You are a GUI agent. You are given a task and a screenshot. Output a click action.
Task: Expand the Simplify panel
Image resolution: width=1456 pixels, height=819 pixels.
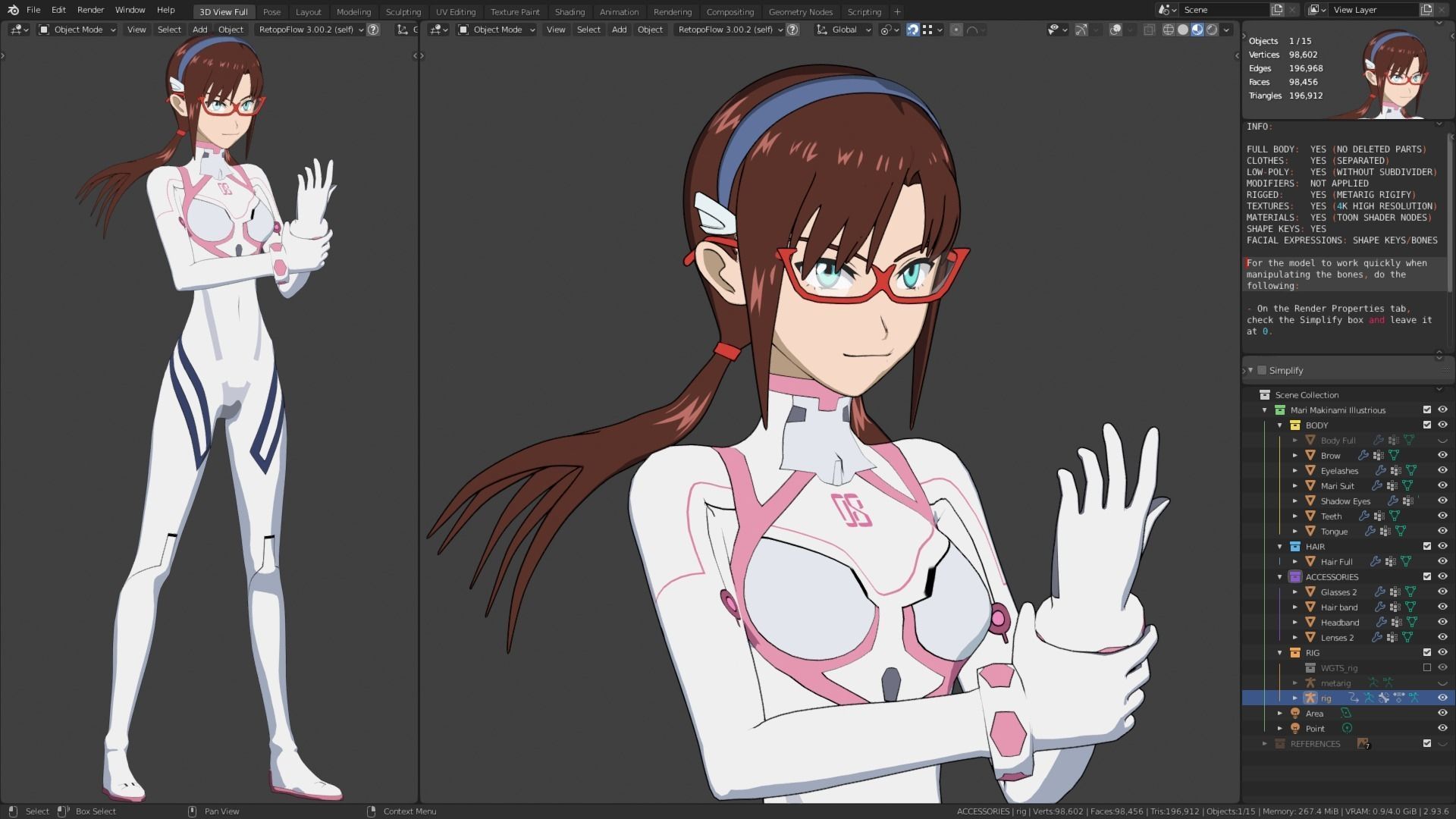[1250, 370]
